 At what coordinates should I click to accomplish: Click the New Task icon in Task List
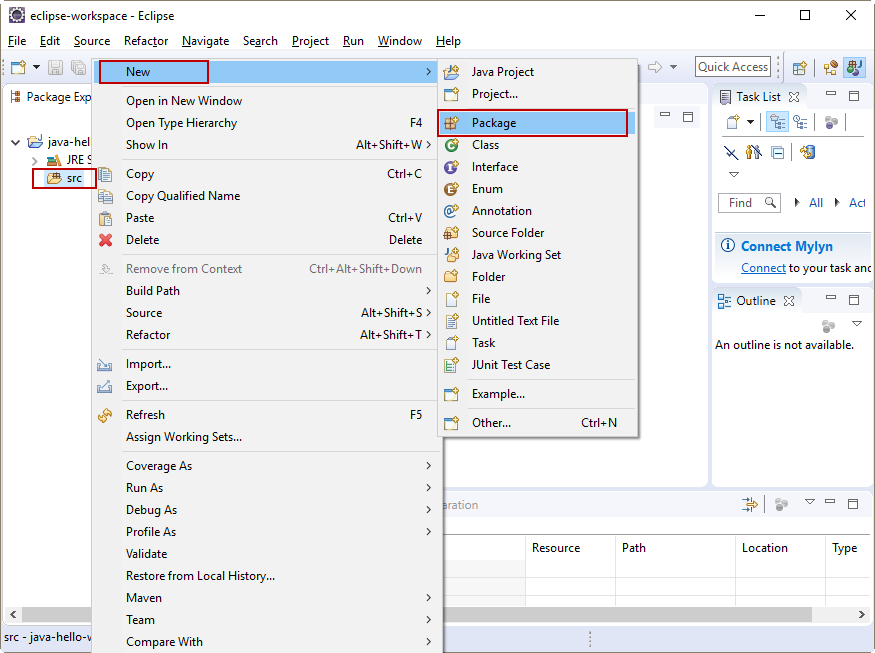(733, 122)
